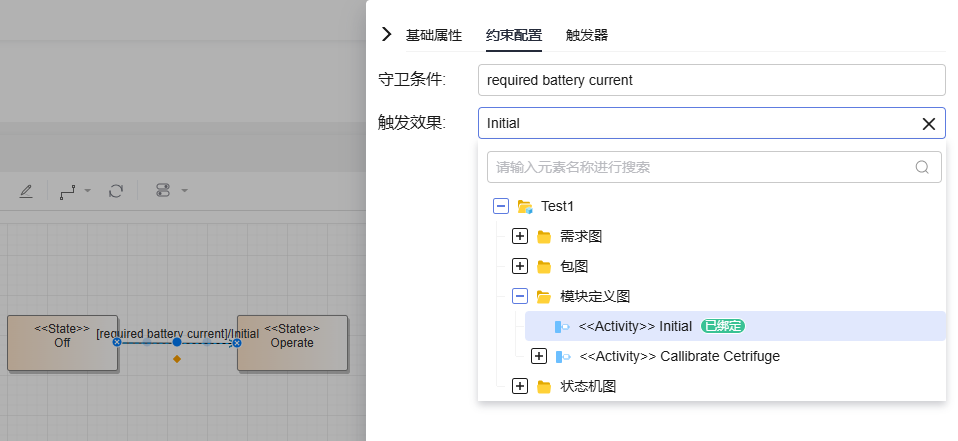The height and width of the screenshot is (441, 958).
Task: Click the element name search box
Action: point(700,167)
